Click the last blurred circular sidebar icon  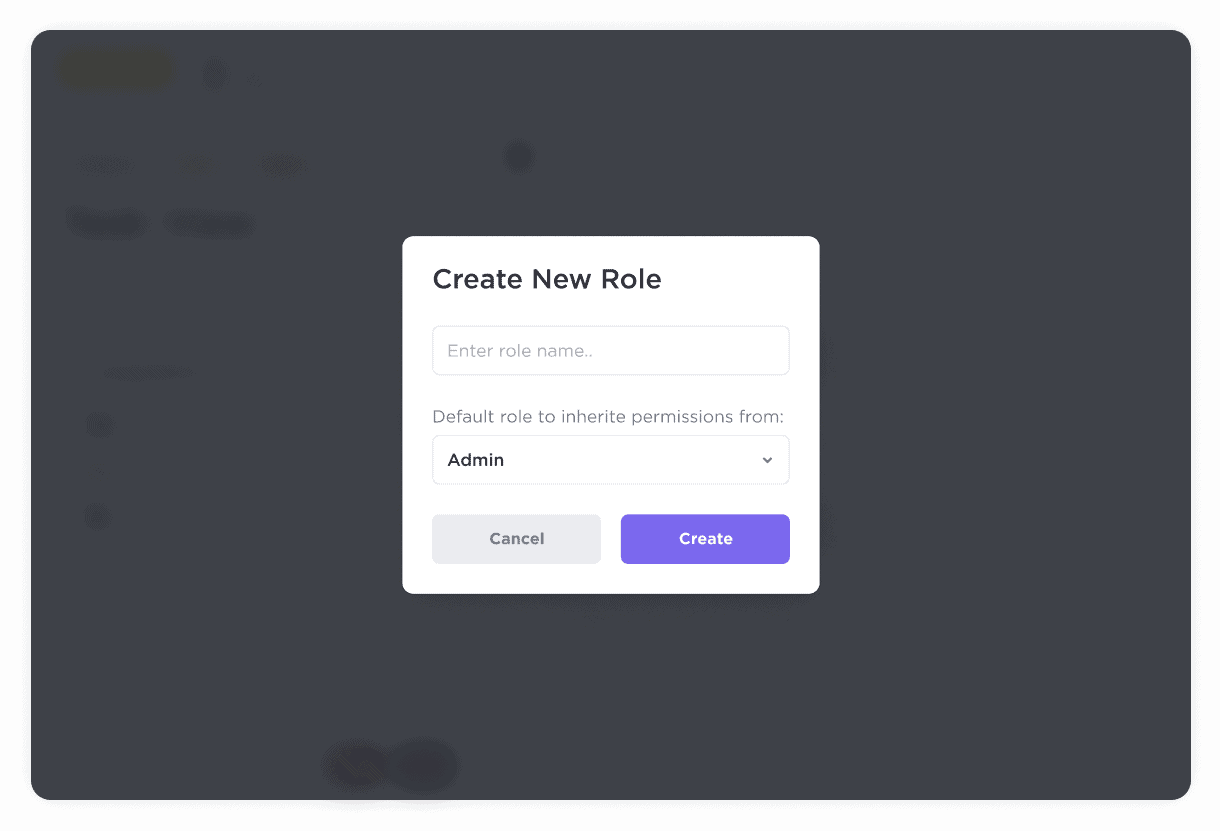click(98, 517)
